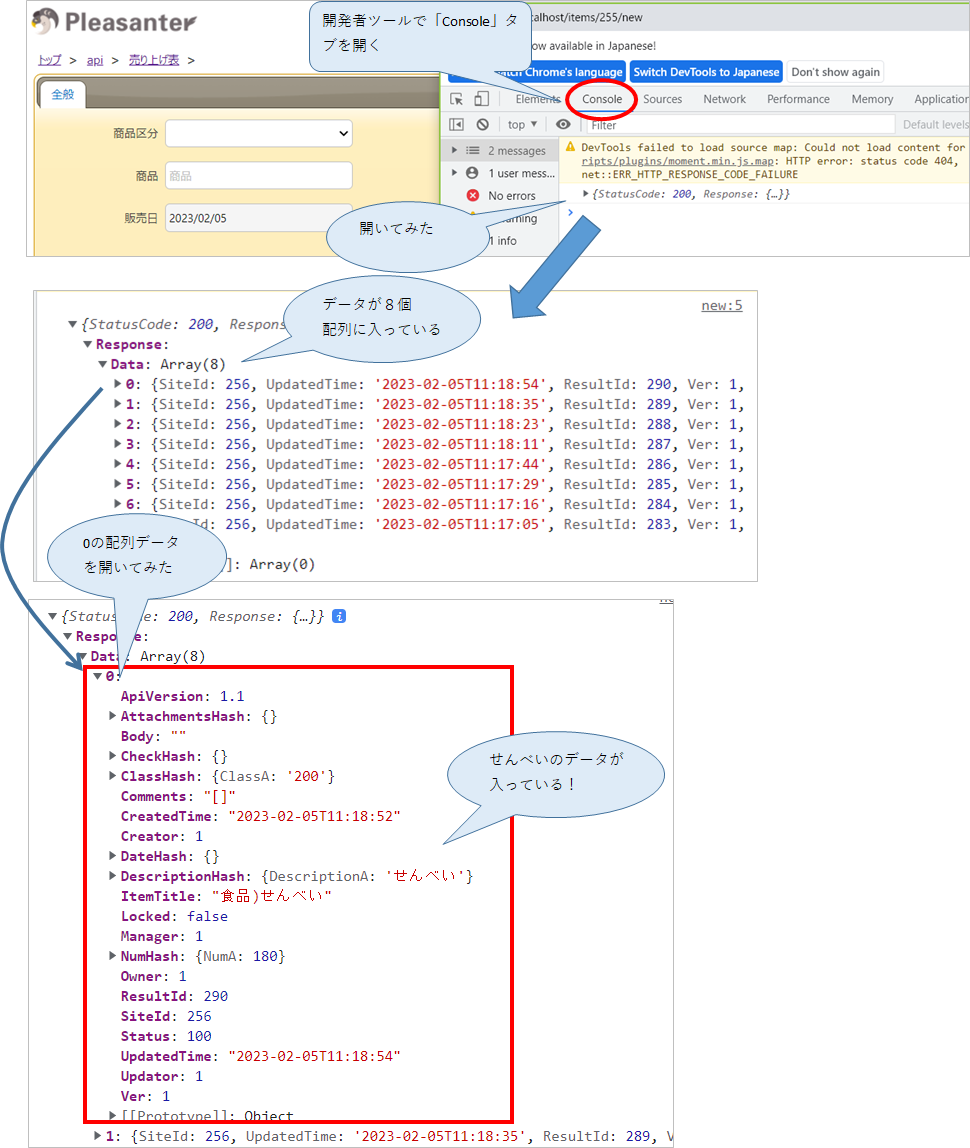Toggle the console sidebar panel
Image resolution: width=970 pixels, height=1148 pixels.
pyautogui.click(x=457, y=124)
